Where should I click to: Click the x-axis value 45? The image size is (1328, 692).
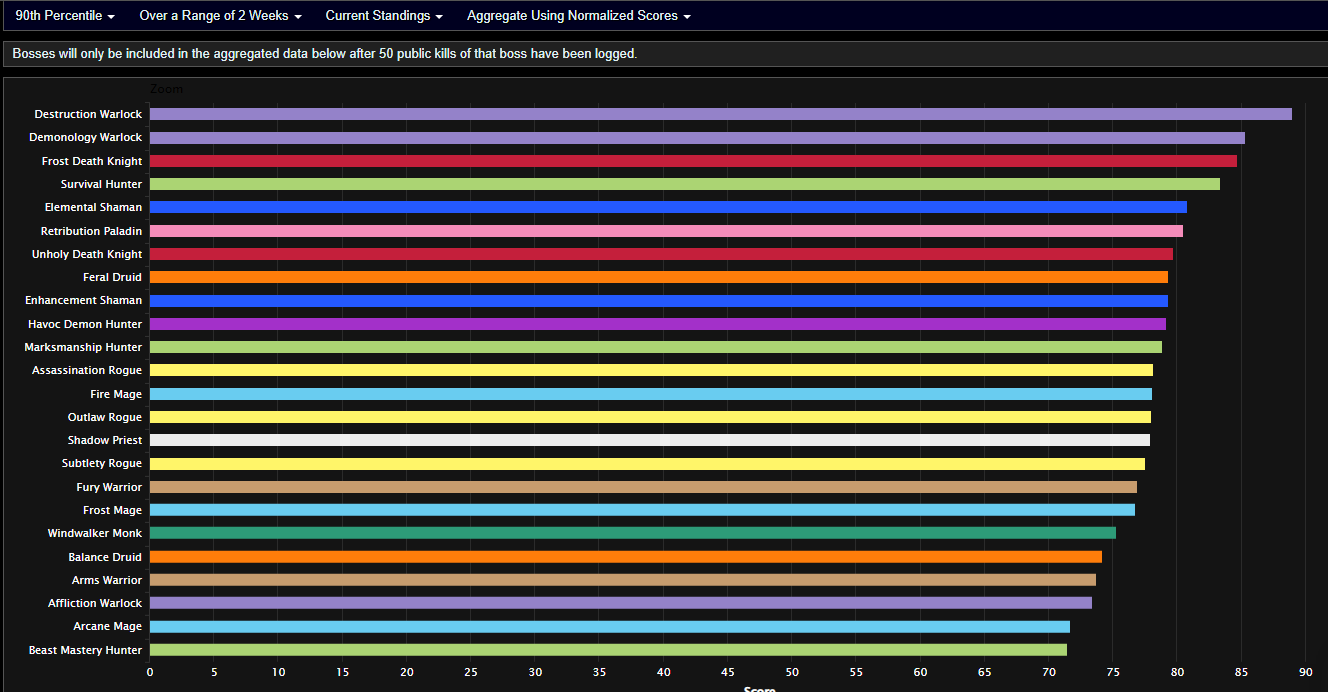coord(727,672)
